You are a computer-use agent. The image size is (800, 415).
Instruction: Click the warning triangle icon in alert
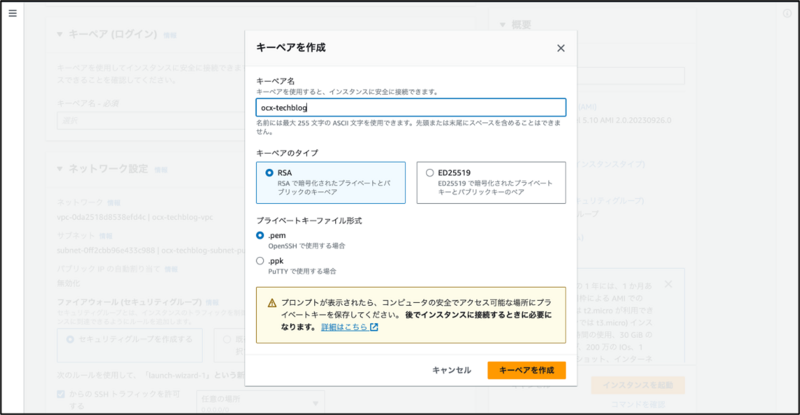click(272, 303)
